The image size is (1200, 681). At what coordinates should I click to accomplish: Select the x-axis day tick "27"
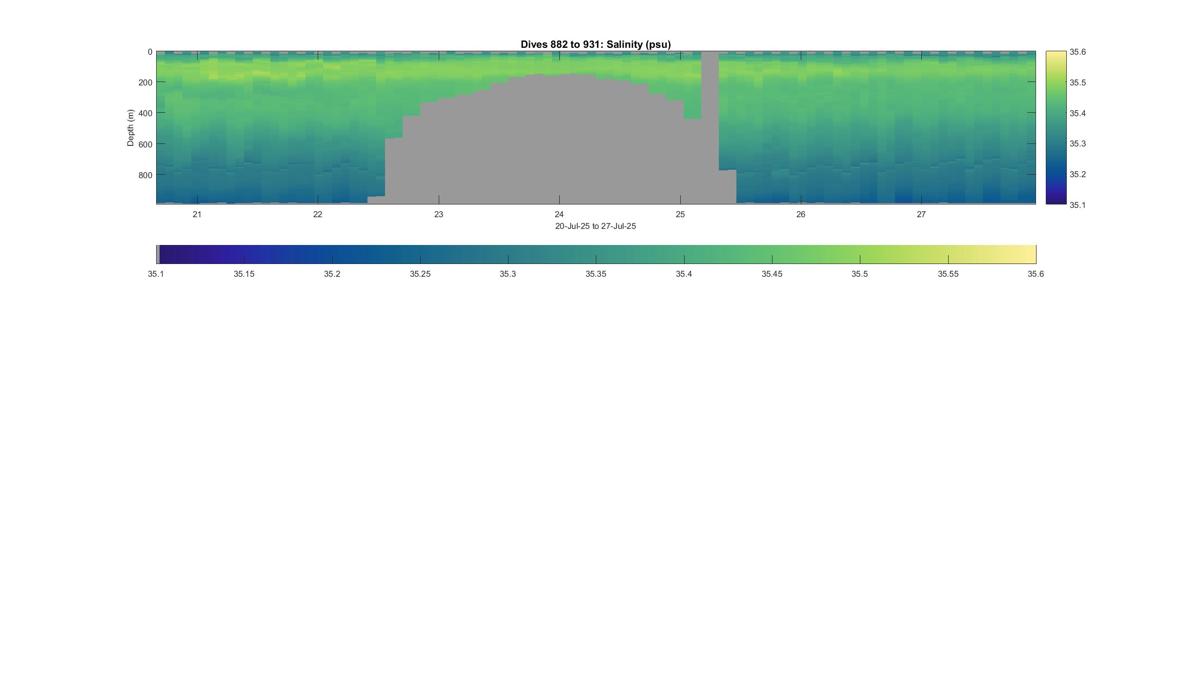(921, 214)
